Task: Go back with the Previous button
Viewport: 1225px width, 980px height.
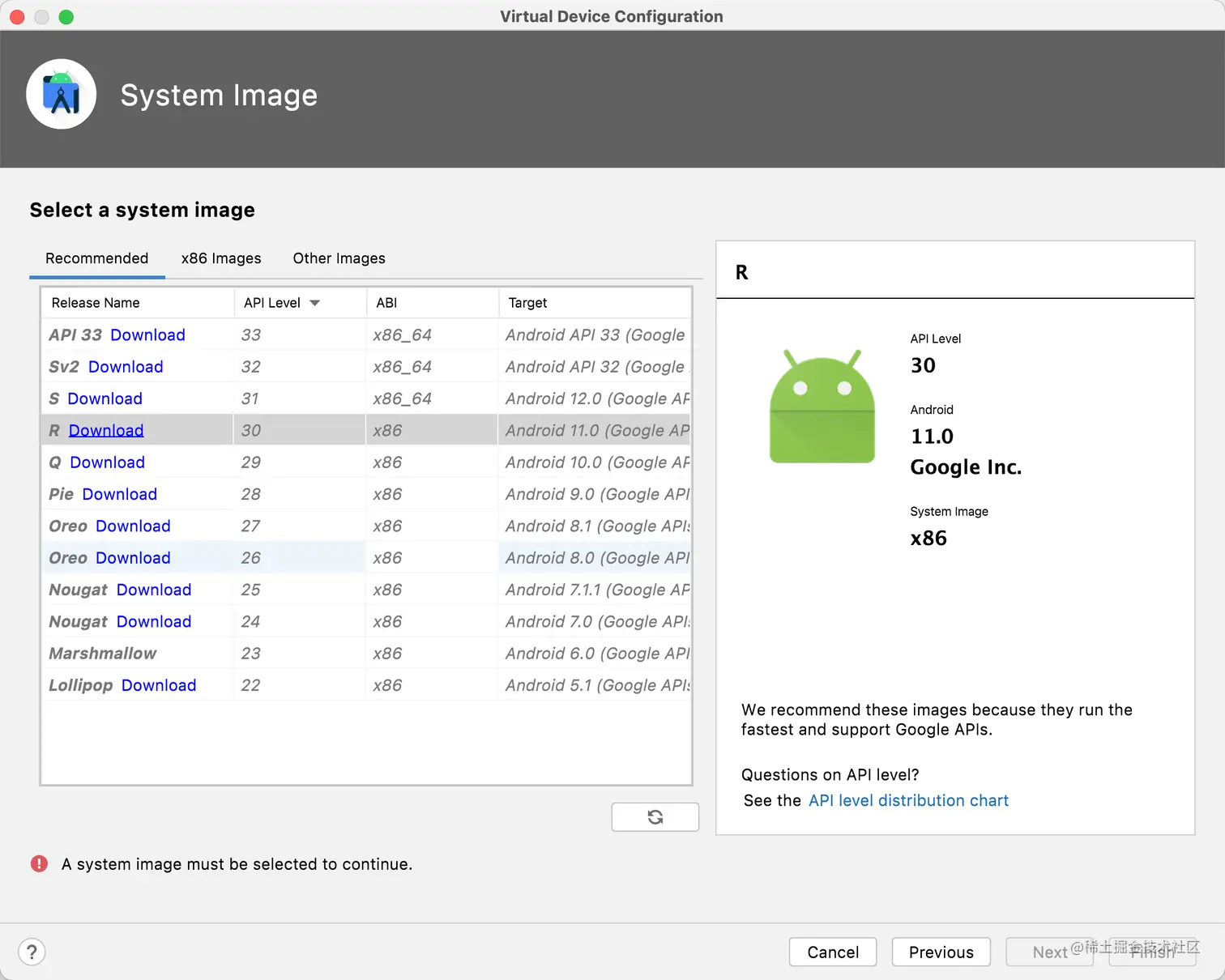Action: tap(941, 952)
